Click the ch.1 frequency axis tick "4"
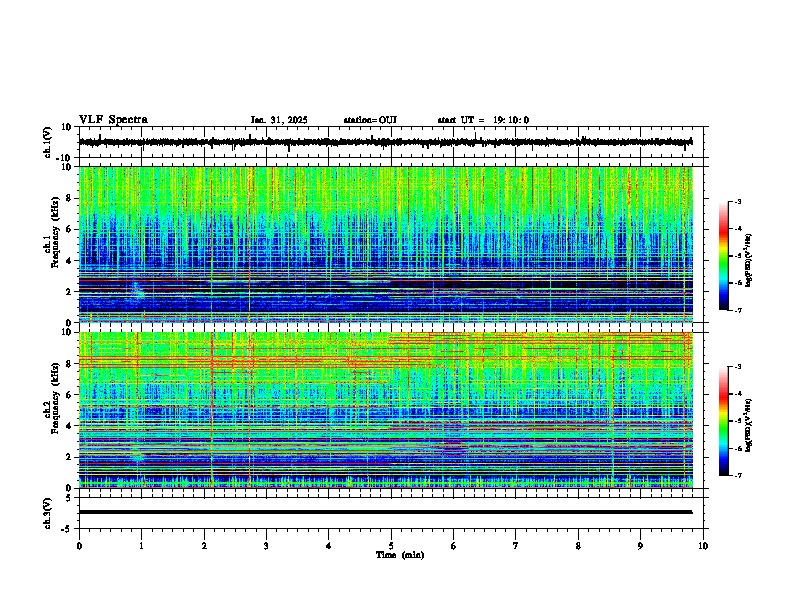 tap(70, 261)
